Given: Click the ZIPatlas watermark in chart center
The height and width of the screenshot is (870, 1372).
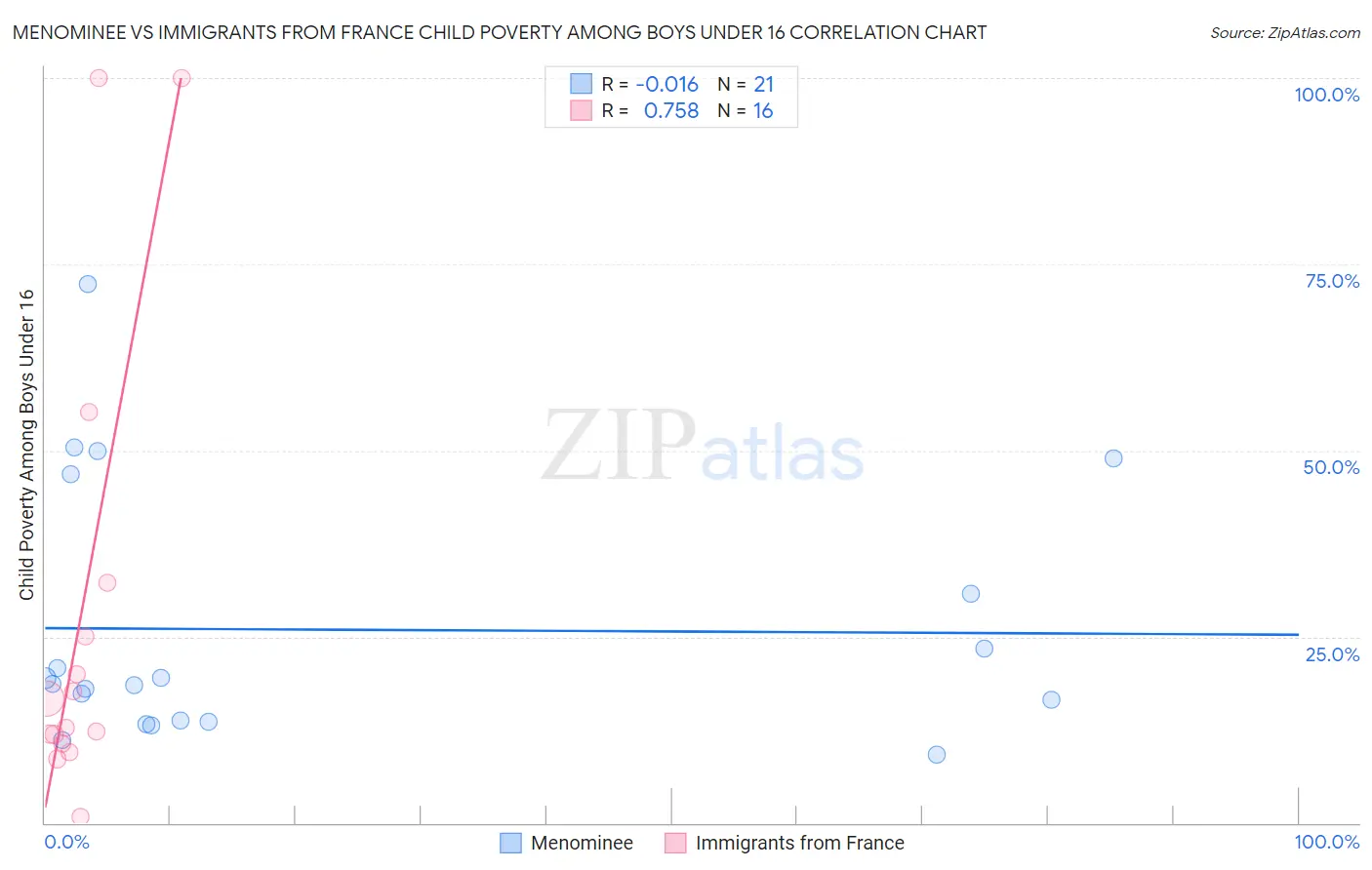Looking at the screenshot, I should (x=703, y=447).
